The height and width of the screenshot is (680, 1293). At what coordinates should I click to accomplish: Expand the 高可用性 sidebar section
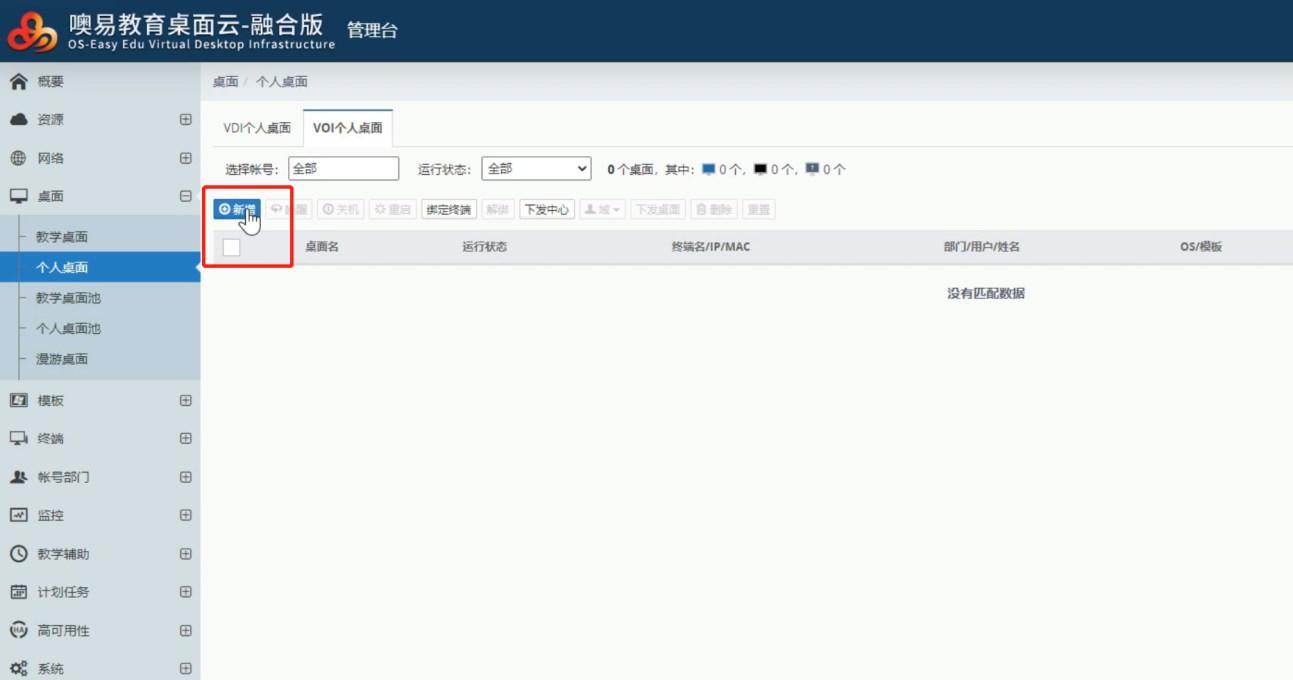[185, 631]
